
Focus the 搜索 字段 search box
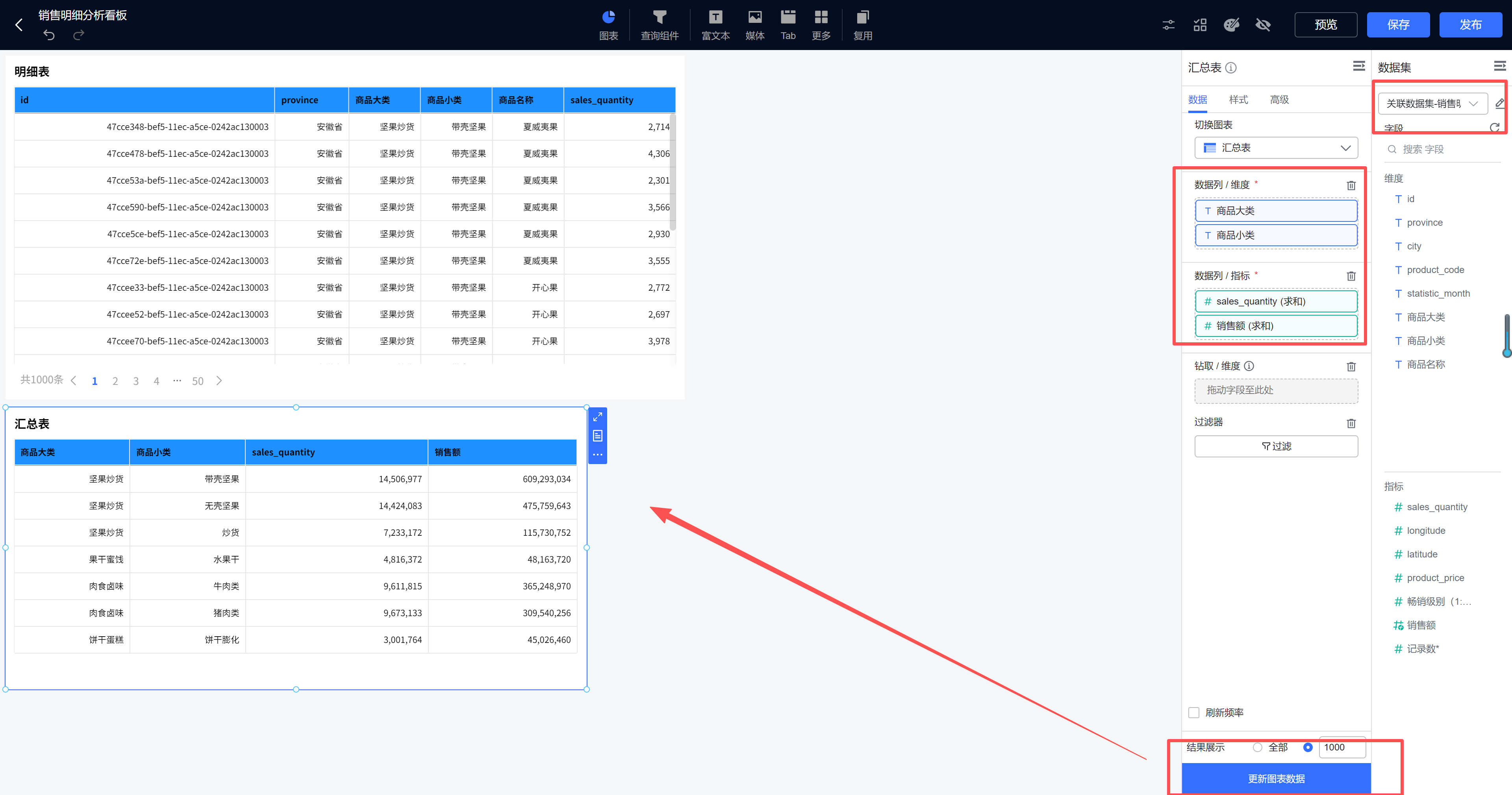coord(1442,149)
